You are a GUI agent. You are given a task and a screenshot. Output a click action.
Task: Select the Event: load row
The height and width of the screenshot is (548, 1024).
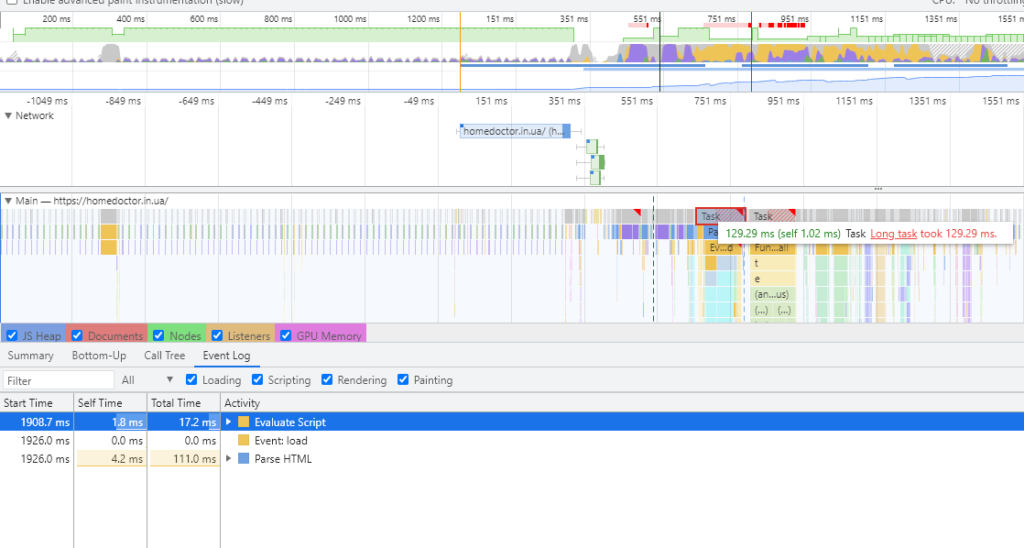pyautogui.click(x=512, y=440)
